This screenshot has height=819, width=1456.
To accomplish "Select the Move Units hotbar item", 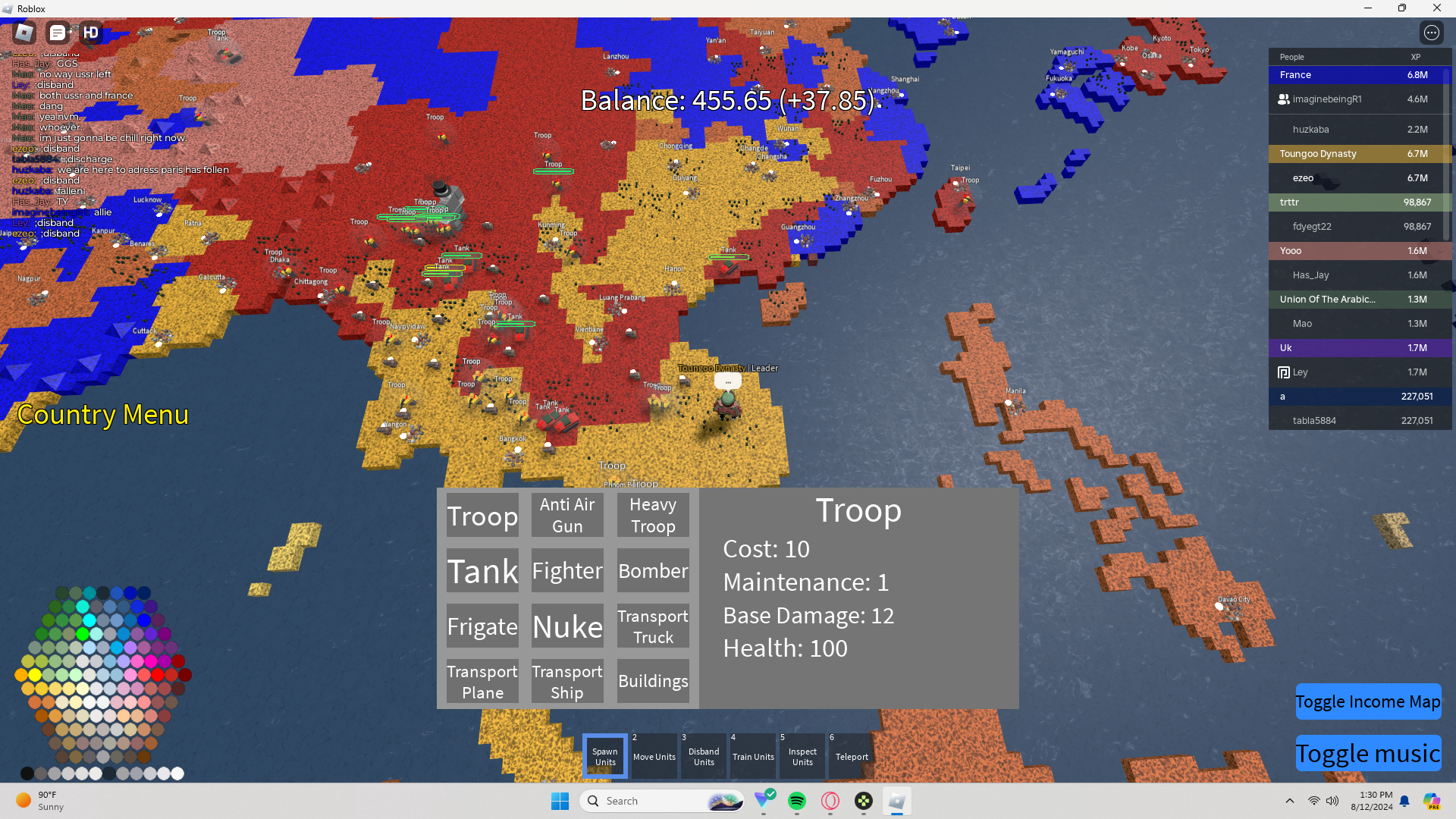I will pos(654,756).
